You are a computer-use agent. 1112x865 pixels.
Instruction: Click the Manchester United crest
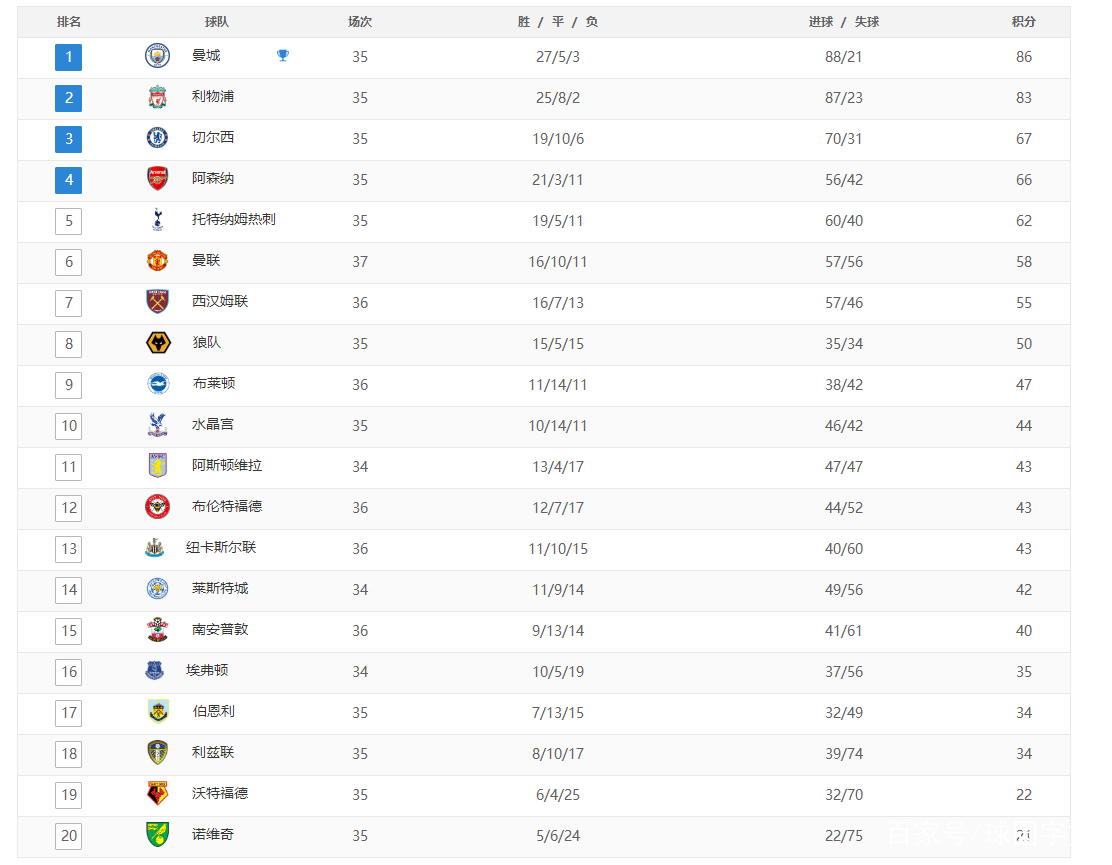coord(157,261)
